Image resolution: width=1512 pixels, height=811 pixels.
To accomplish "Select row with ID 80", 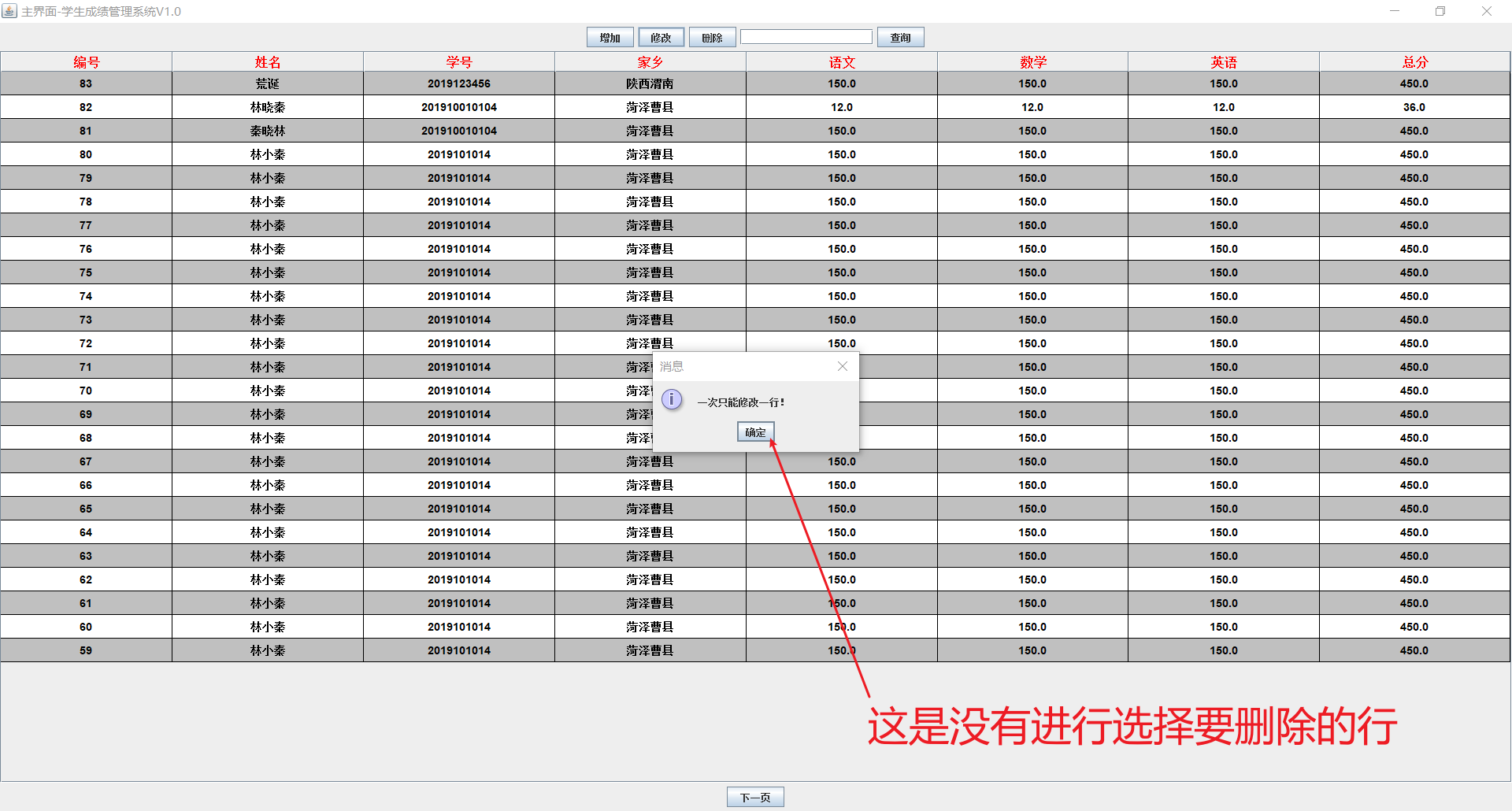I will [755, 154].
